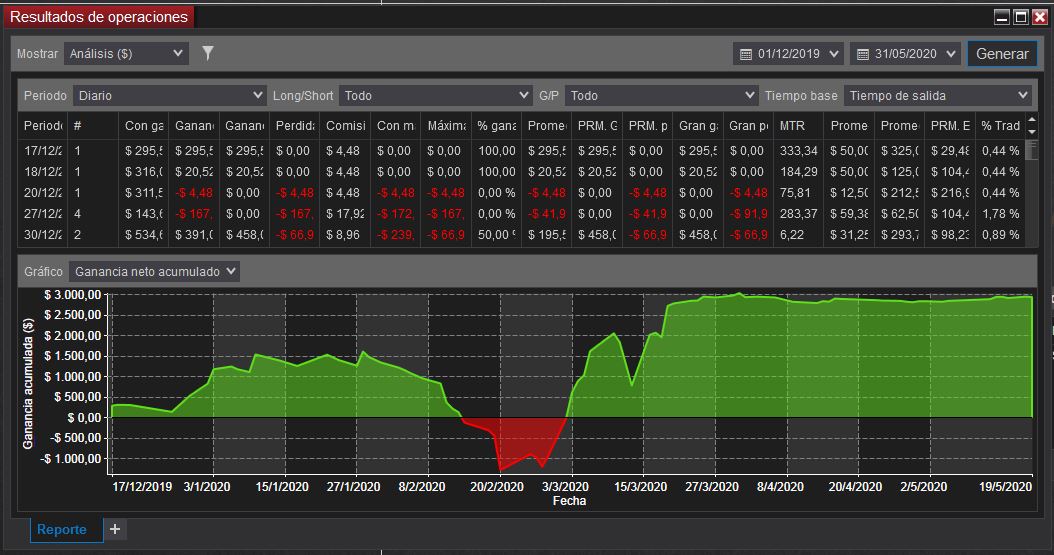
Task: Click chart y-axis label $ 3.000,00
Action: click(x=73, y=294)
